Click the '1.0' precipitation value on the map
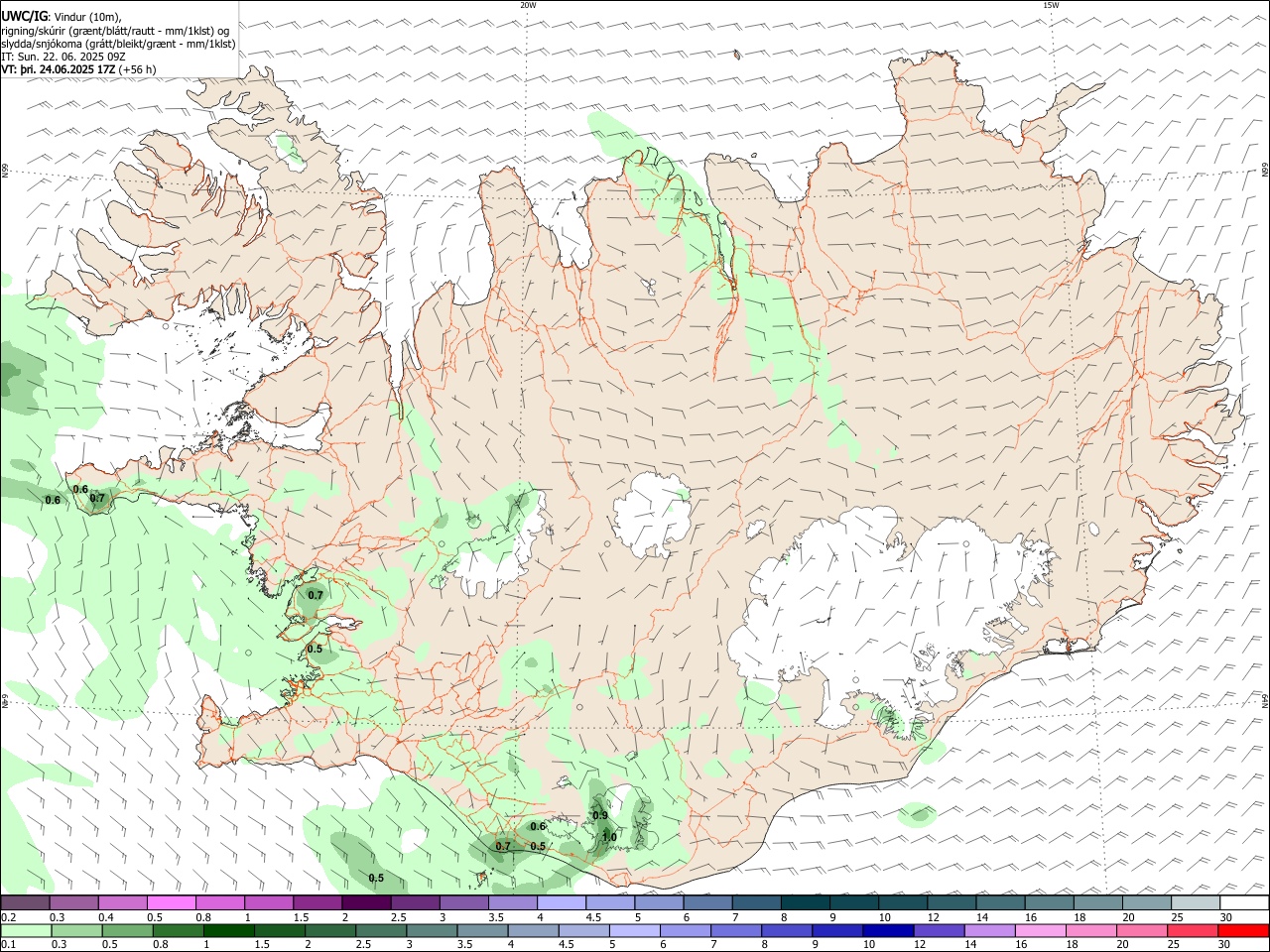The image size is (1270, 952). [x=609, y=837]
